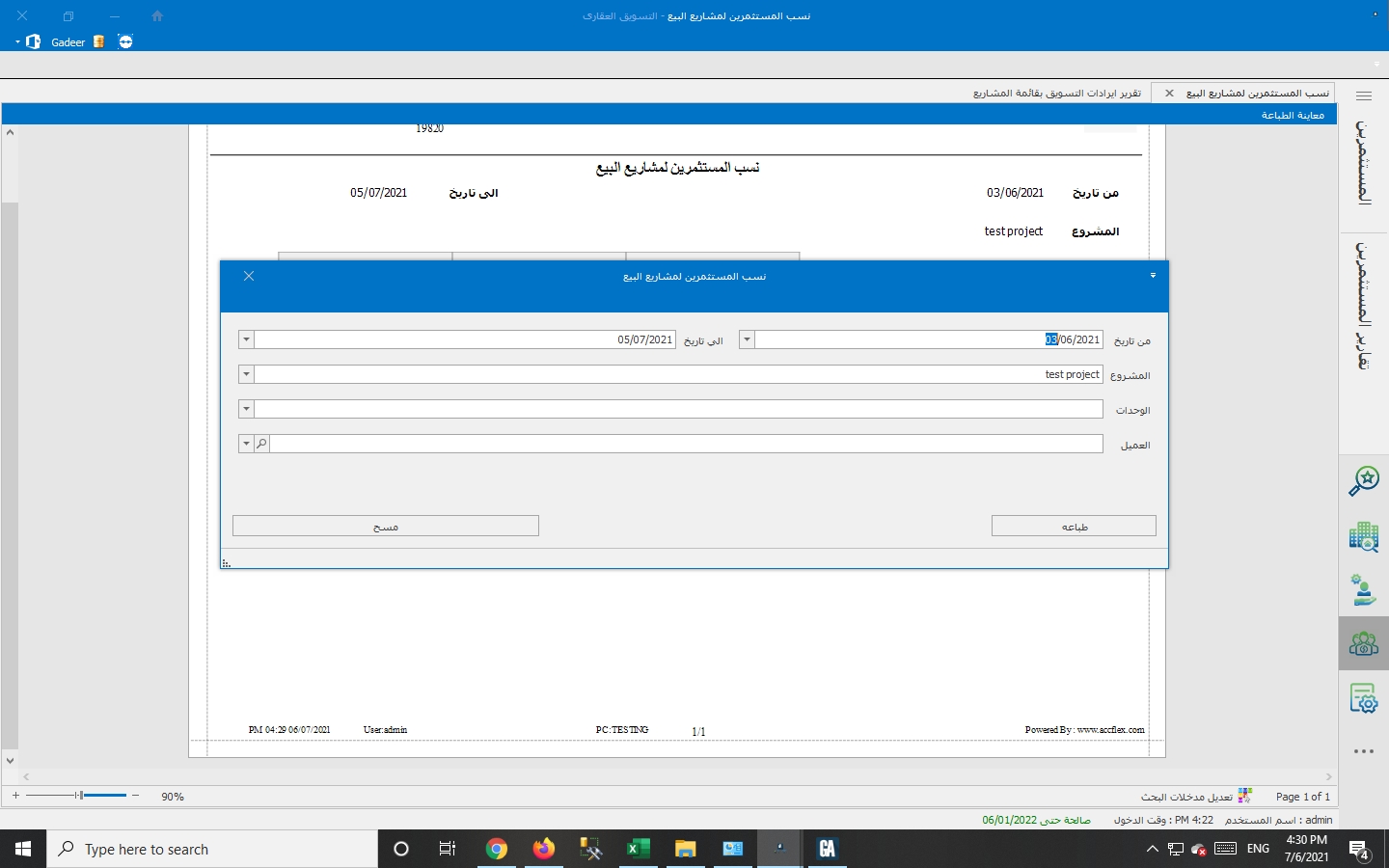Screen dimensions: 1389x868
Task: Expand the 'الوحدات' units dropdown
Action: 246,409
